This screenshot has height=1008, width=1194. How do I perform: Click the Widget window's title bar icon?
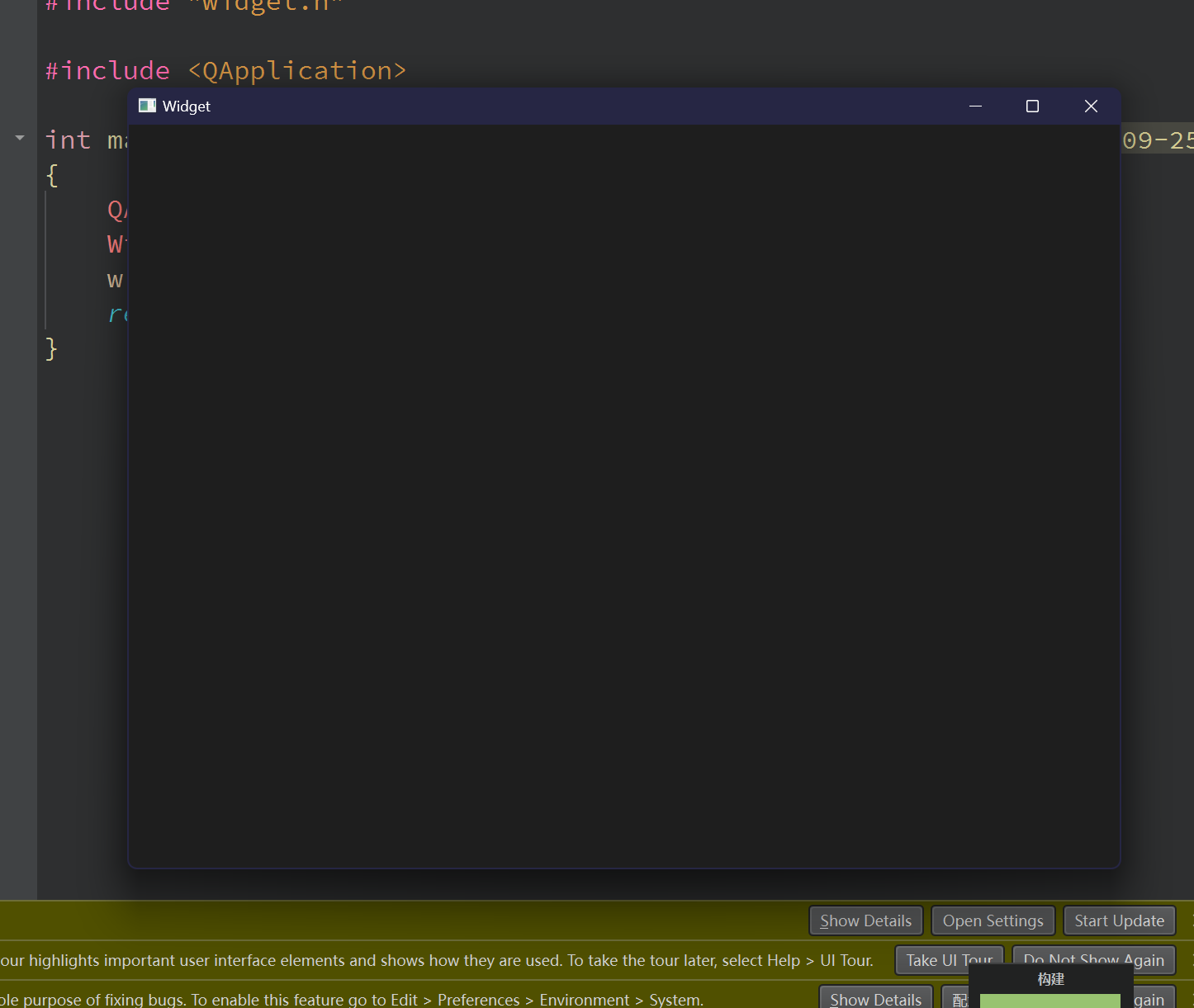click(147, 106)
